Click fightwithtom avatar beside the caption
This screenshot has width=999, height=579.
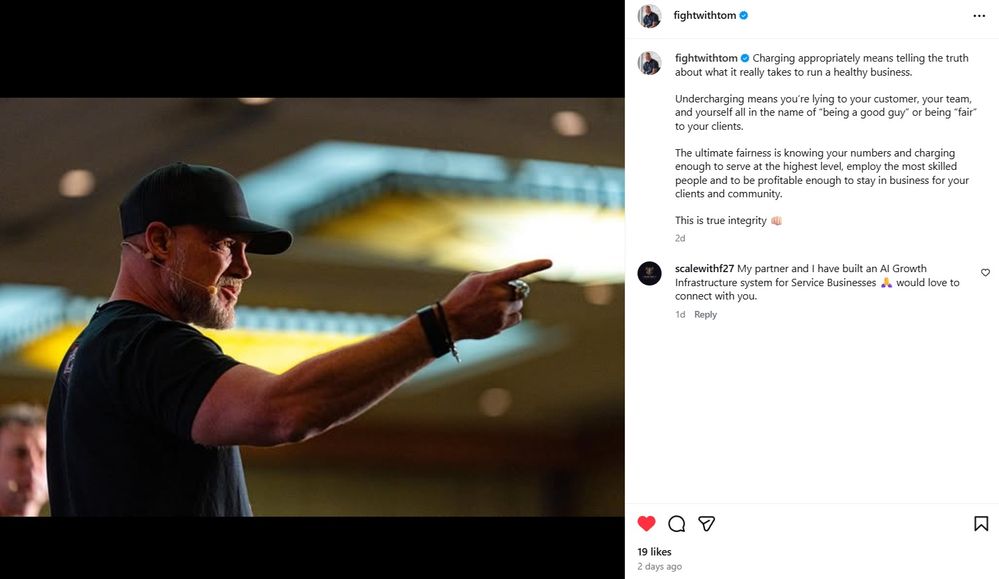[650, 63]
